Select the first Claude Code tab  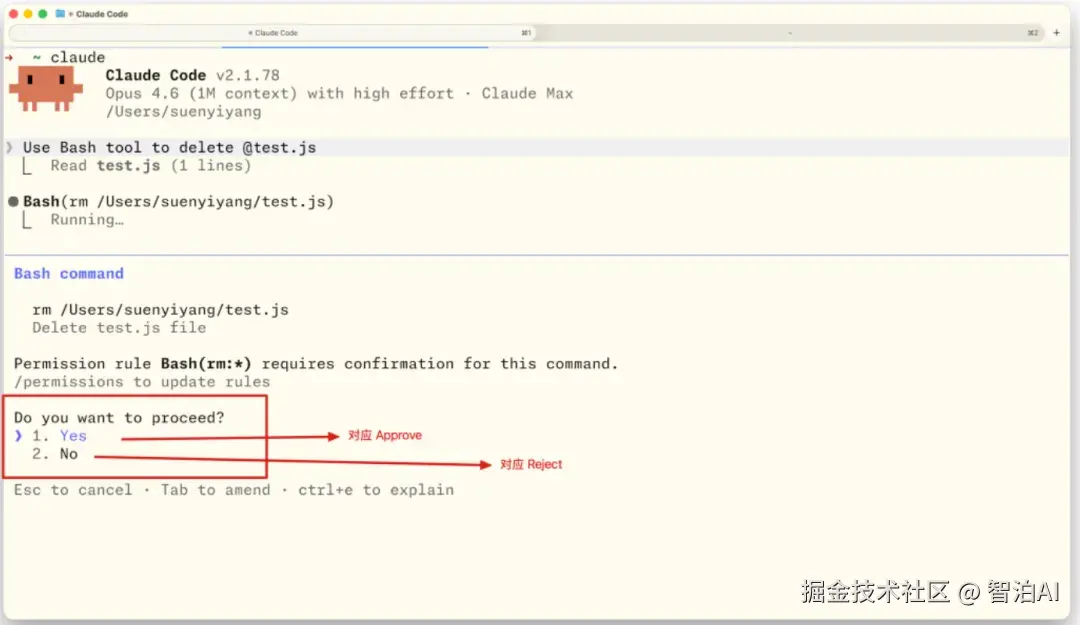(273, 32)
